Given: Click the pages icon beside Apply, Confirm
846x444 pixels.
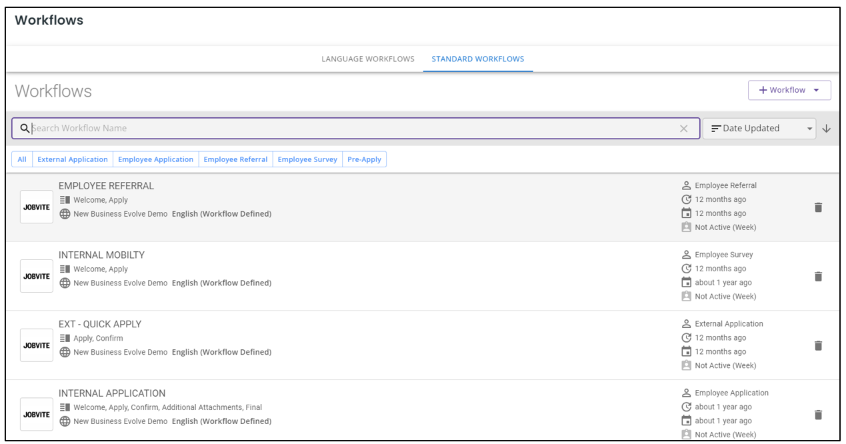Looking at the screenshot, I should pos(65,338).
